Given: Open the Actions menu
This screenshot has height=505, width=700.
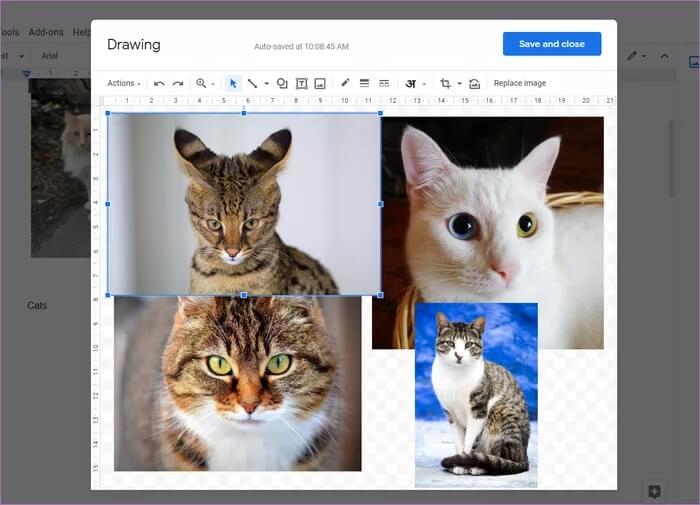Looking at the screenshot, I should click(124, 83).
